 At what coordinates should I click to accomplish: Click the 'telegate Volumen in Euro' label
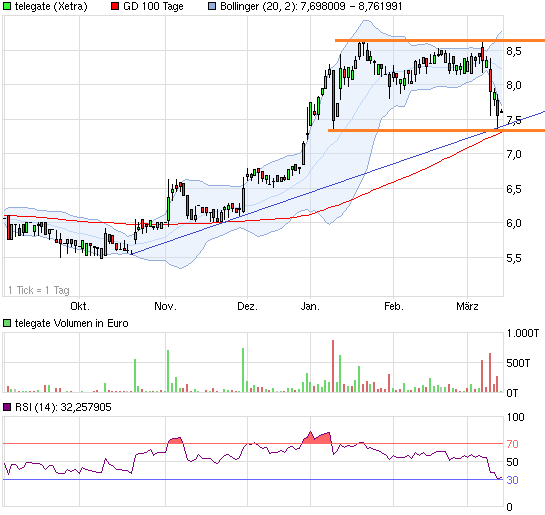(72, 323)
